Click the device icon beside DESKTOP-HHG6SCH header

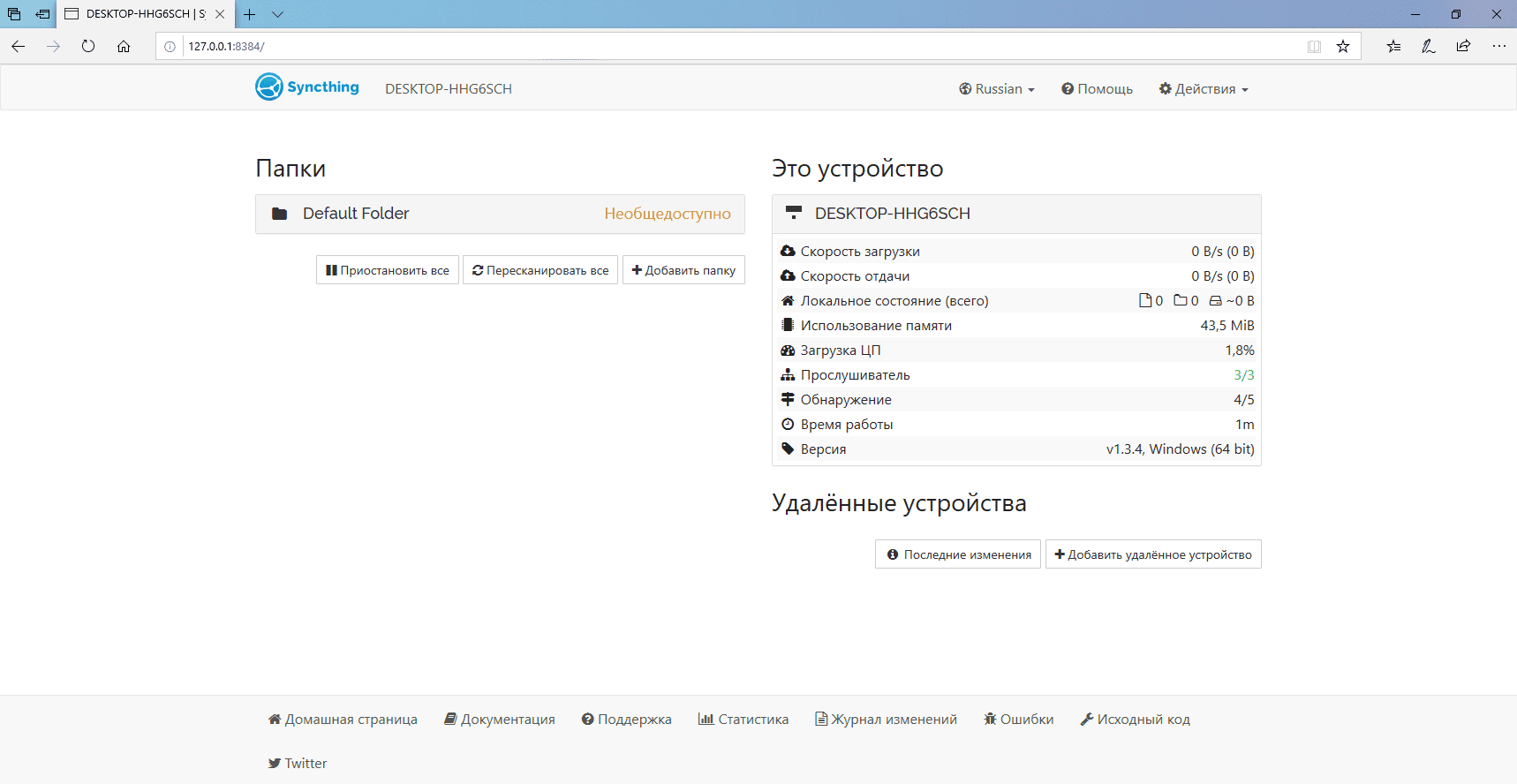point(794,213)
